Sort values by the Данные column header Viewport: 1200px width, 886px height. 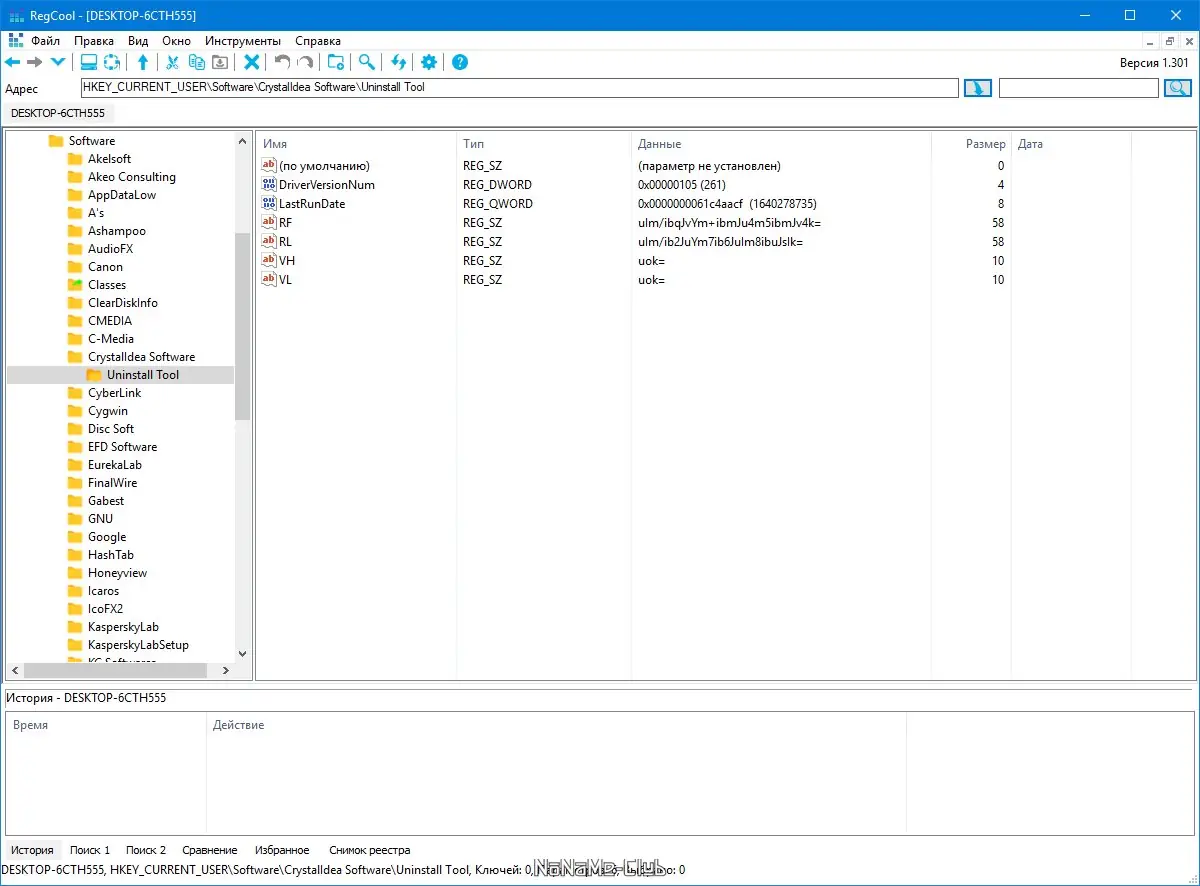(781, 144)
